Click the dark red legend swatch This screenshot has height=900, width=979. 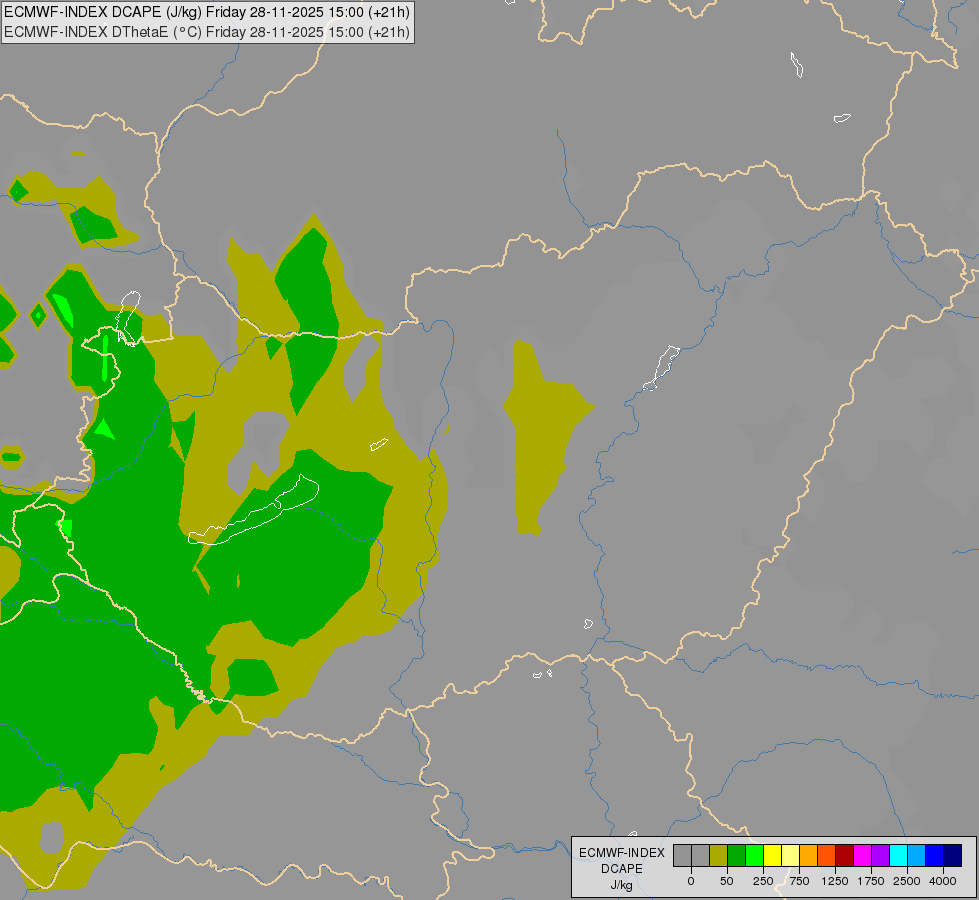(845, 856)
